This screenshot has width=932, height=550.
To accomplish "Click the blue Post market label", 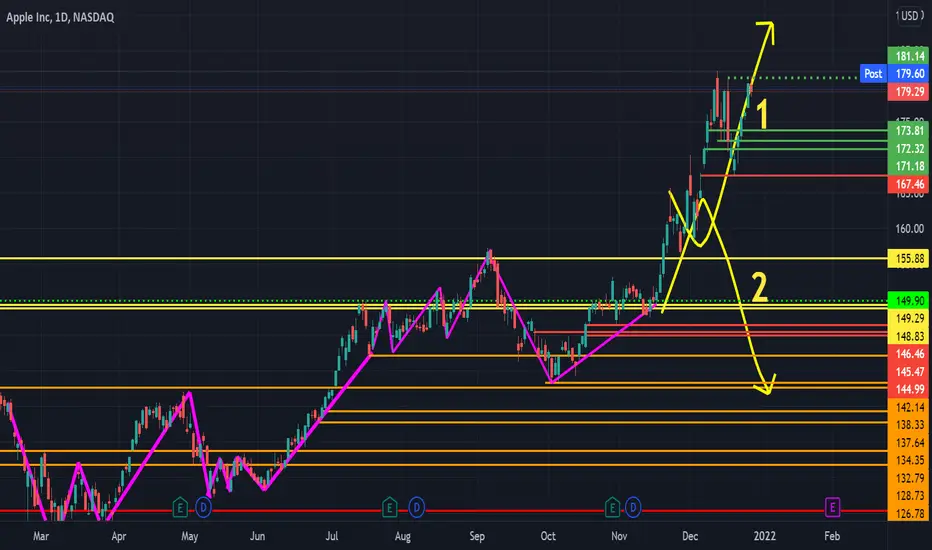I will tap(873, 74).
